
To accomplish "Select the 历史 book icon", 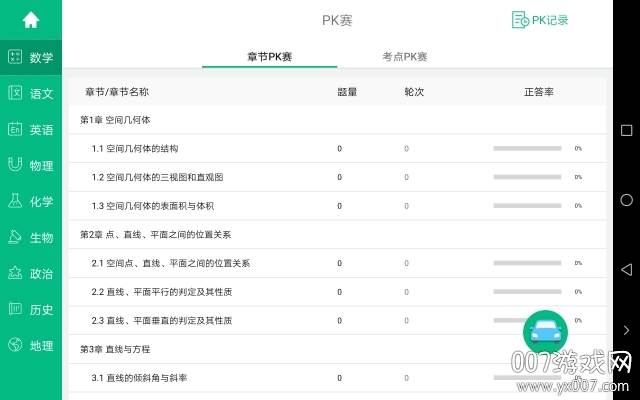I will pyautogui.click(x=15, y=309).
